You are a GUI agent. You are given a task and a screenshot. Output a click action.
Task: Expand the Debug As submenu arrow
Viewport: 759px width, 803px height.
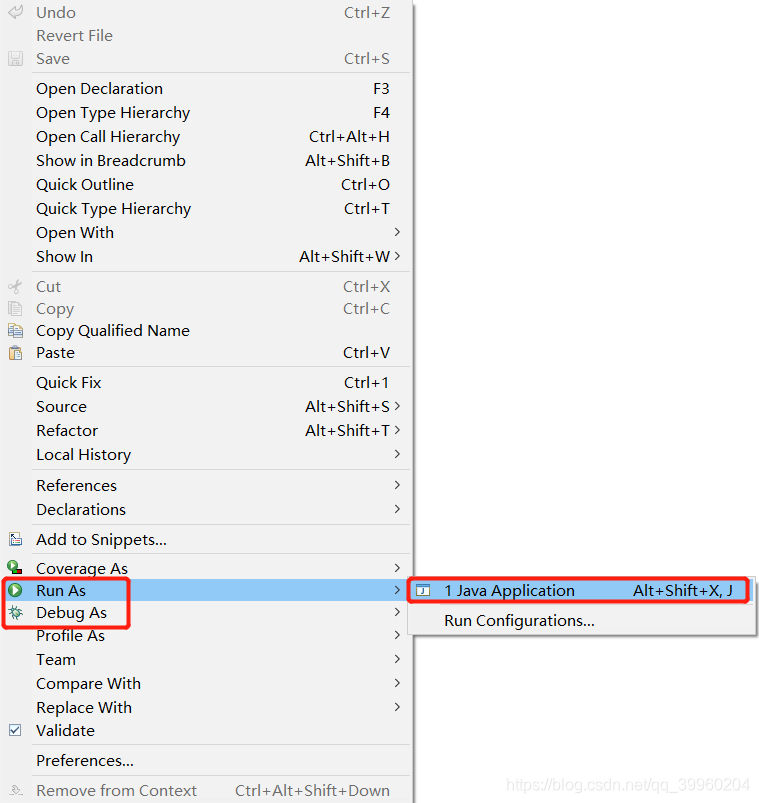[x=397, y=612]
